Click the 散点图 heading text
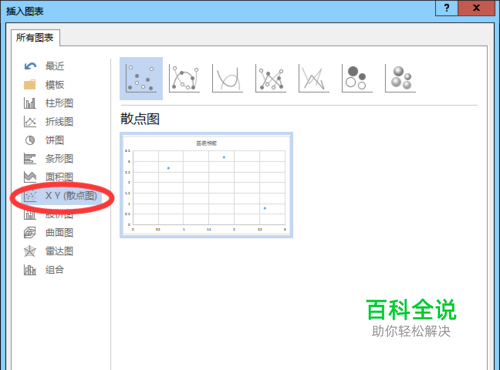 pos(140,119)
